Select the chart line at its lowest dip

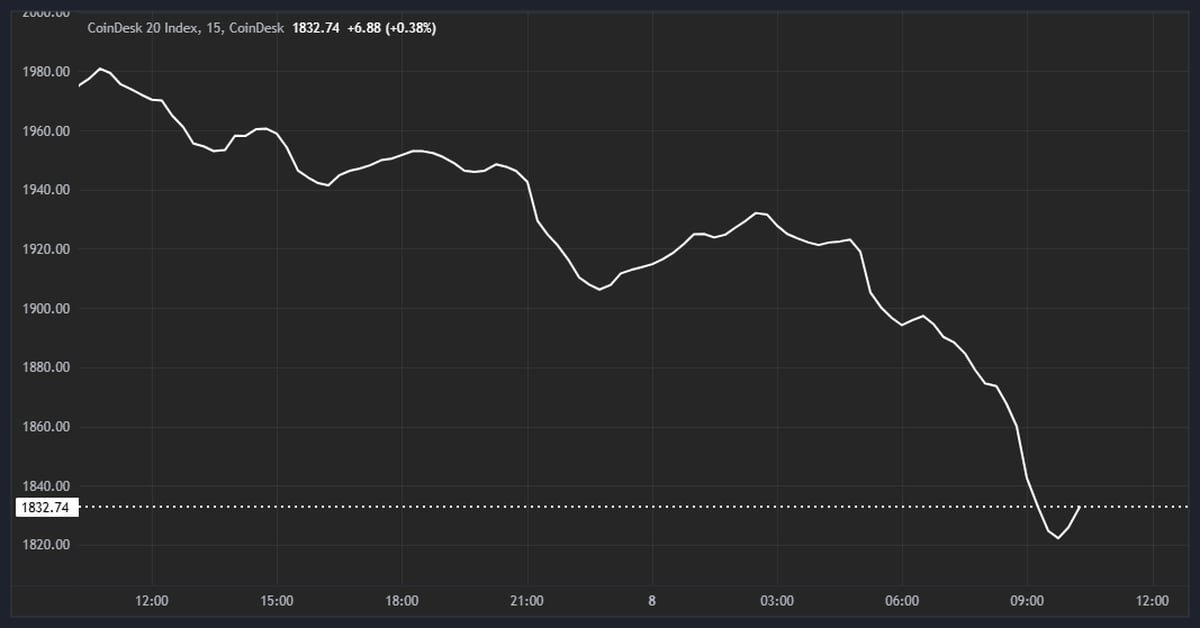[1058, 535]
